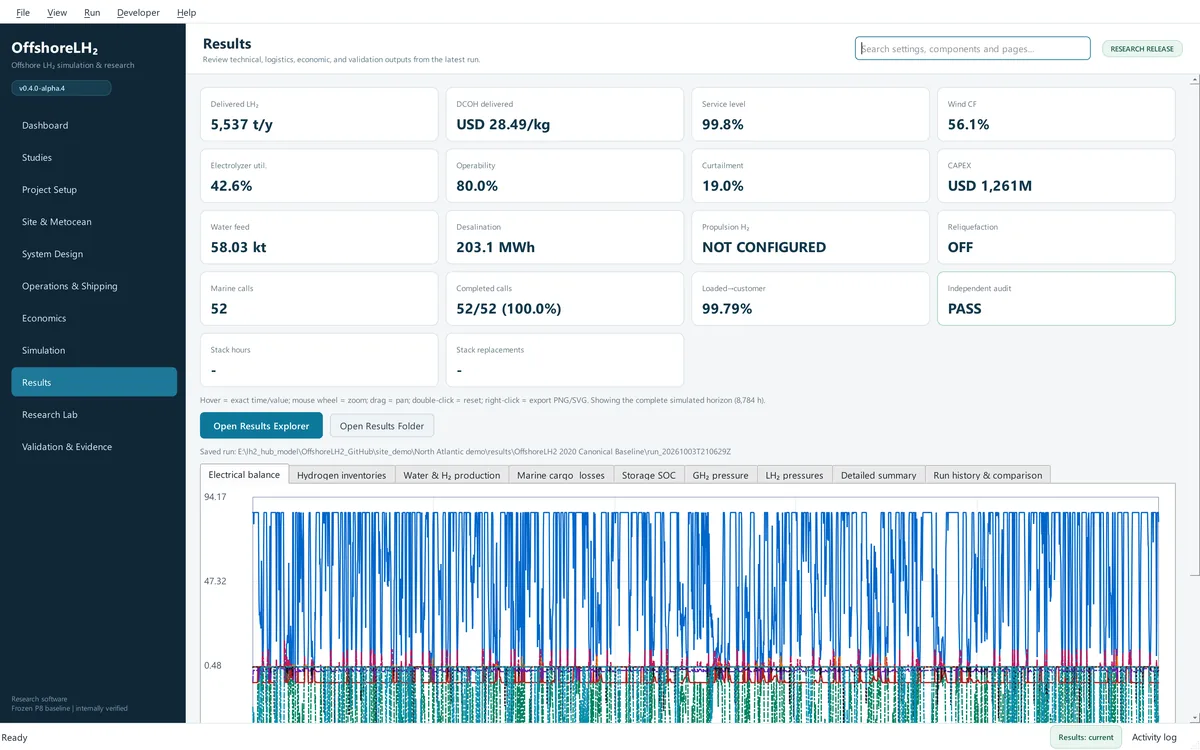Select Propulsion H₂ NOT CONFIGURED card
The image size is (1200, 750).
click(810, 237)
